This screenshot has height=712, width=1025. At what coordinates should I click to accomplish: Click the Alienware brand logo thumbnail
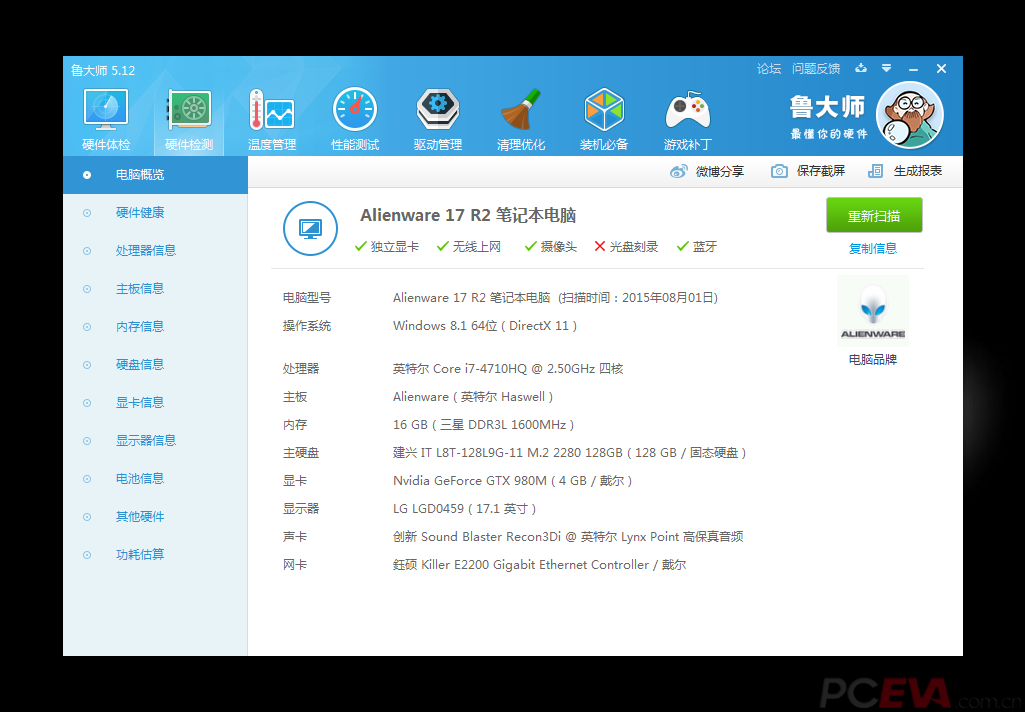(x=873, y=311)
